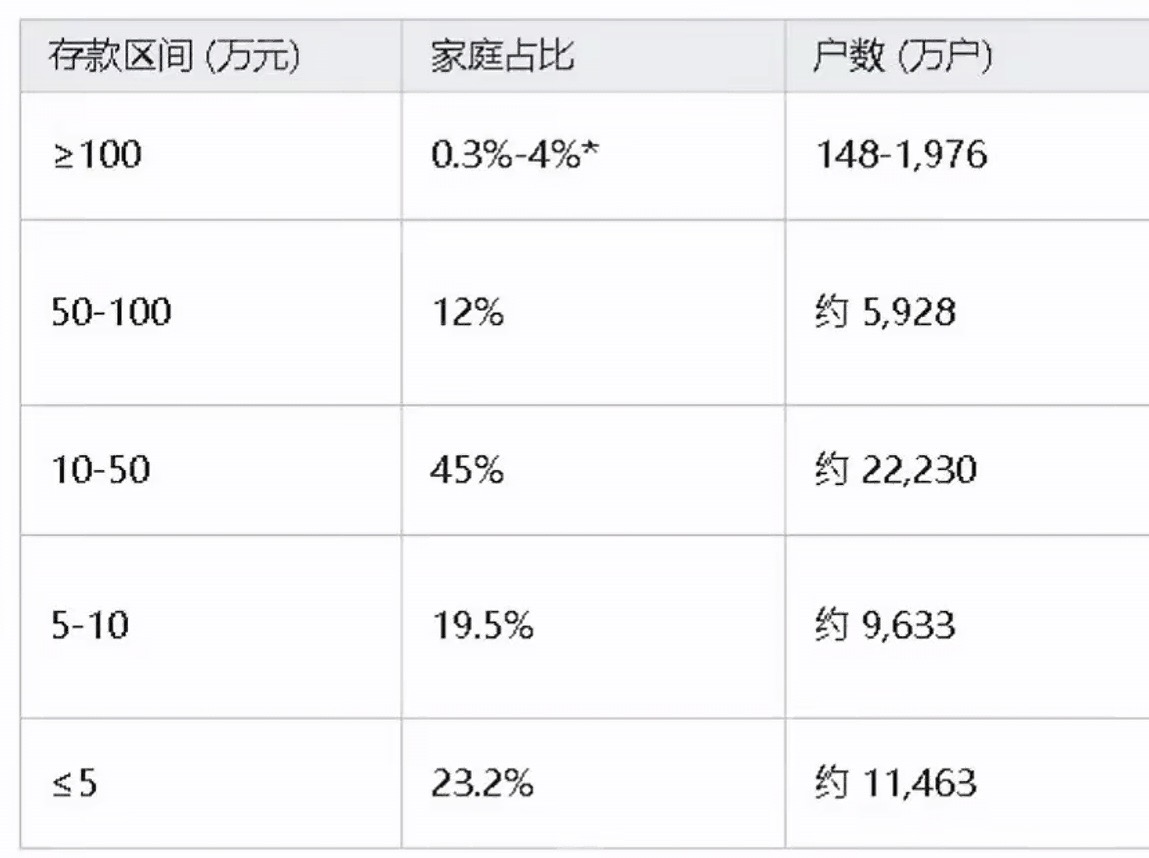Select the 约 22,230 households cell
The image size is (1149, 858).
click(895, 469)
